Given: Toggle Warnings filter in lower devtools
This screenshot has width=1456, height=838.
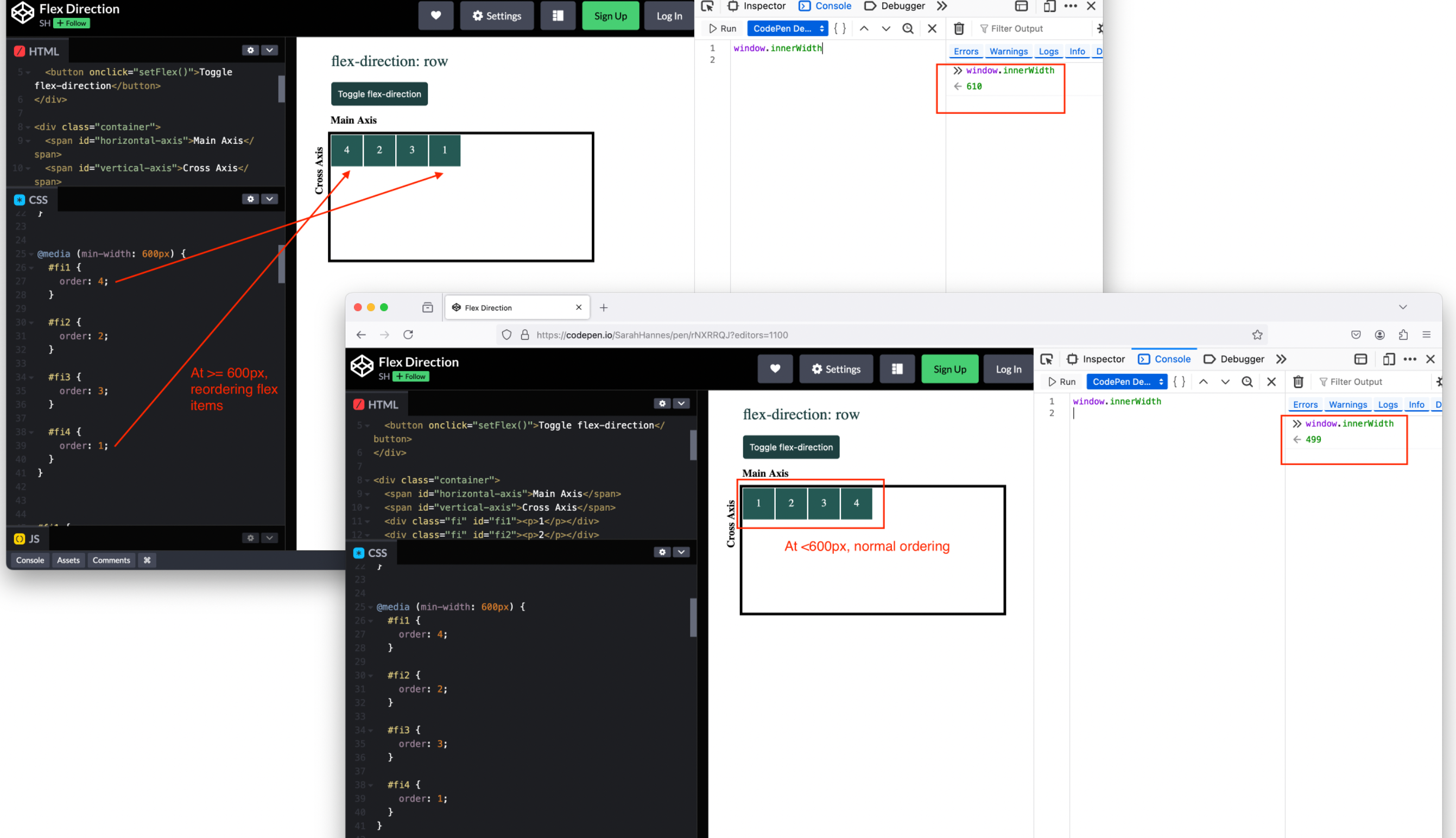Looking at the screenshot, I should (1347, 404).
